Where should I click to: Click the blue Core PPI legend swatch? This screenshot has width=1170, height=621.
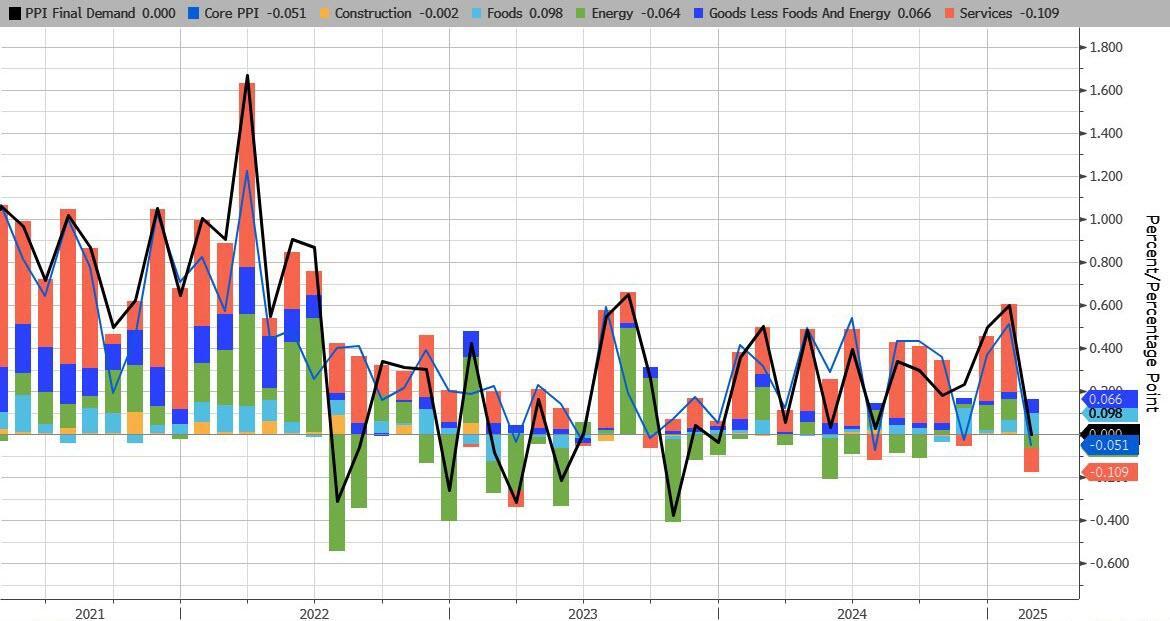coord(193,14)
